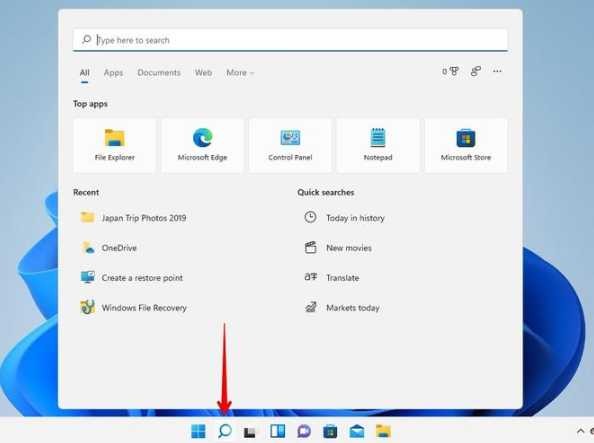
Task: Switch to the Documents tab
Action: click(x=159, y=72)
